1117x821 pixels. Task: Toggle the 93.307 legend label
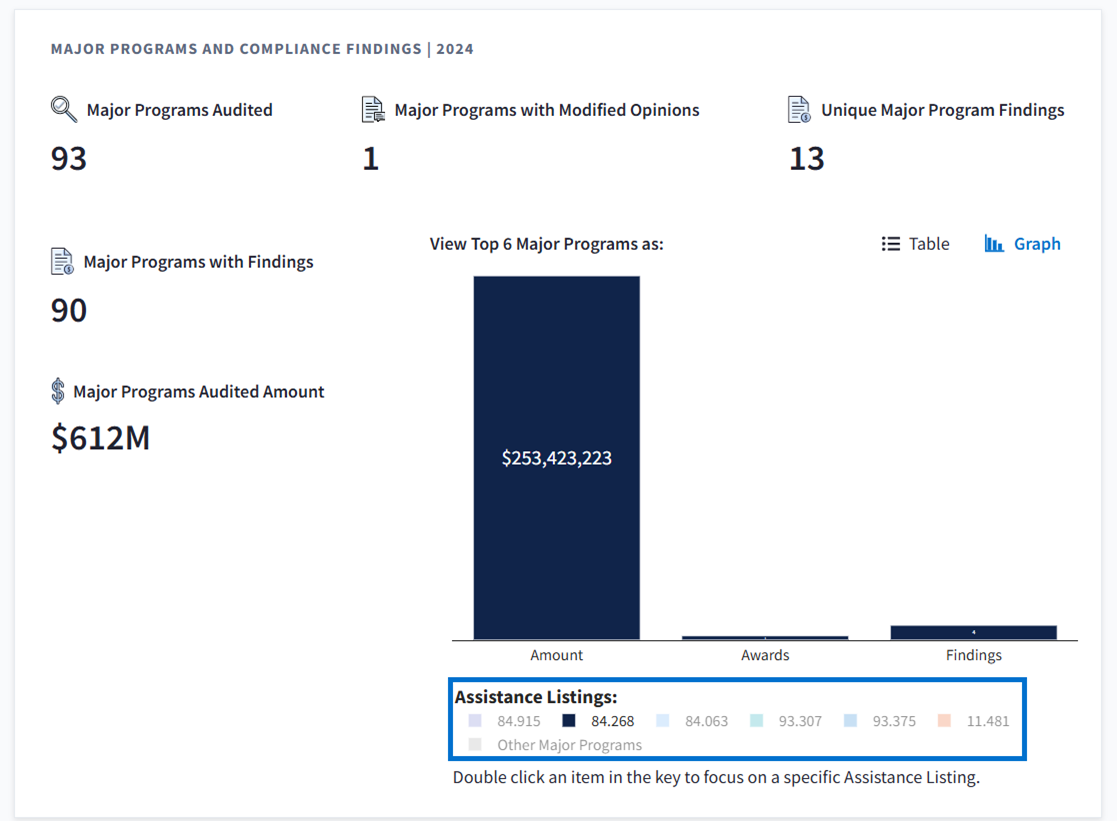(x=800, y=721)
